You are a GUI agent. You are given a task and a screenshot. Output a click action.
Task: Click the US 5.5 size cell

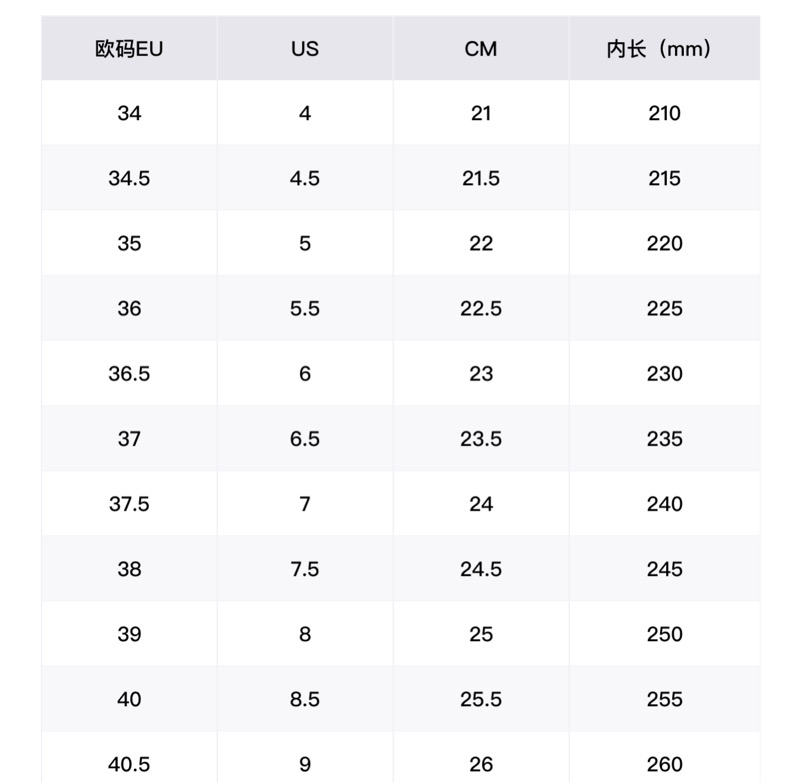pos(305,308)
